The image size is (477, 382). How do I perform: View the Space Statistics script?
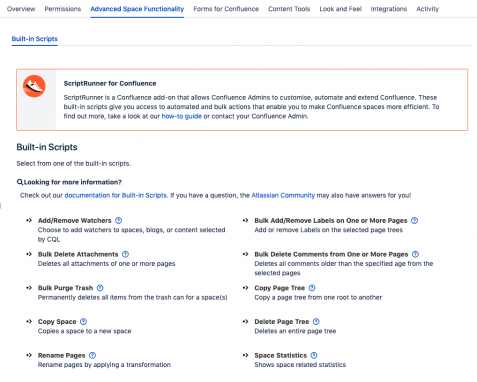coord(281,355)
